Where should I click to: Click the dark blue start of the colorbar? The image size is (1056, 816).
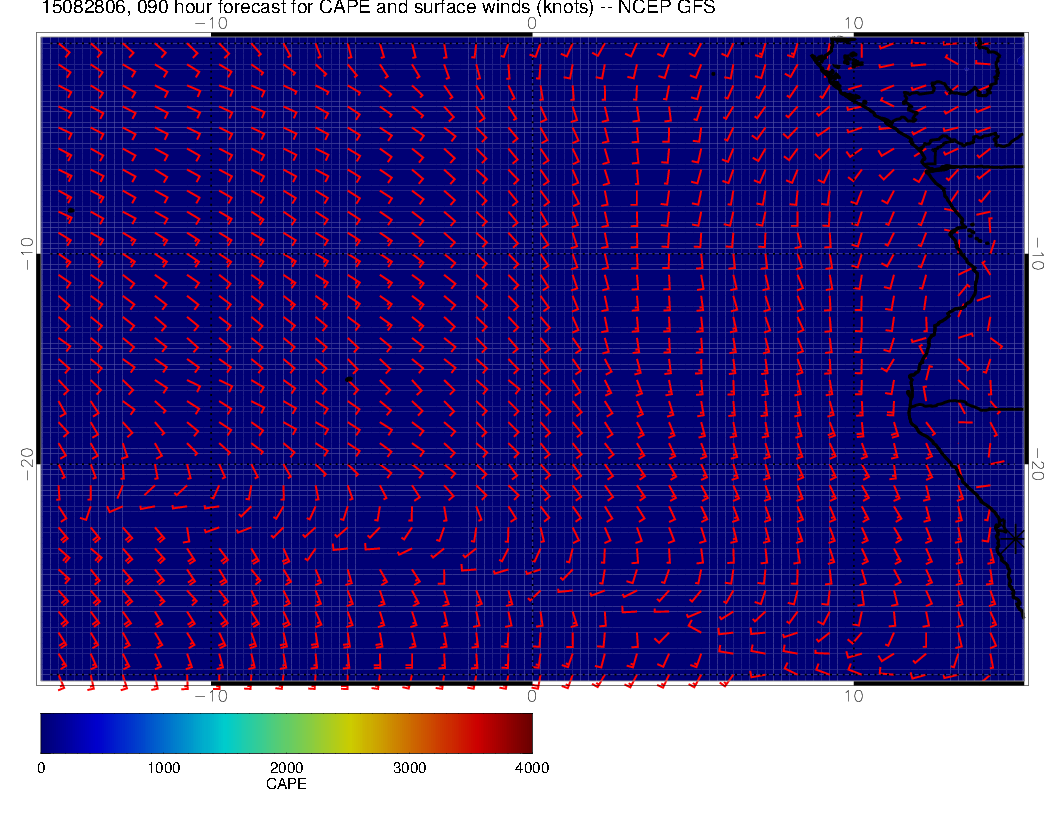point(50,732)
